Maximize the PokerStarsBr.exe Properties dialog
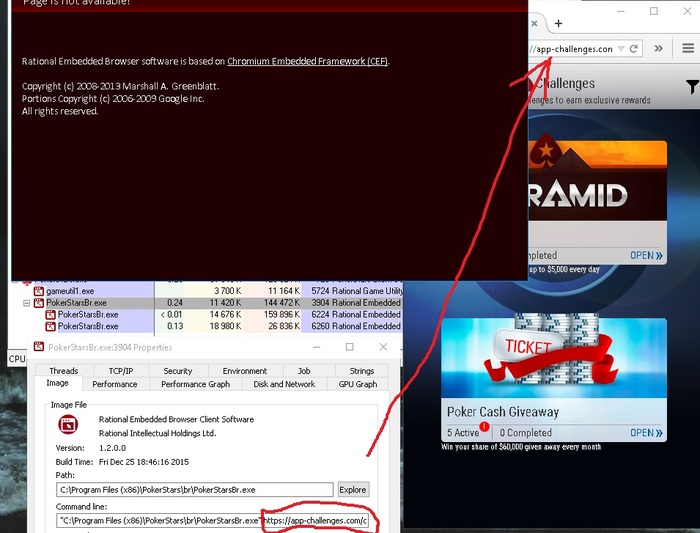The width and height of the screenshot is (700, 533). pos(350,347)
